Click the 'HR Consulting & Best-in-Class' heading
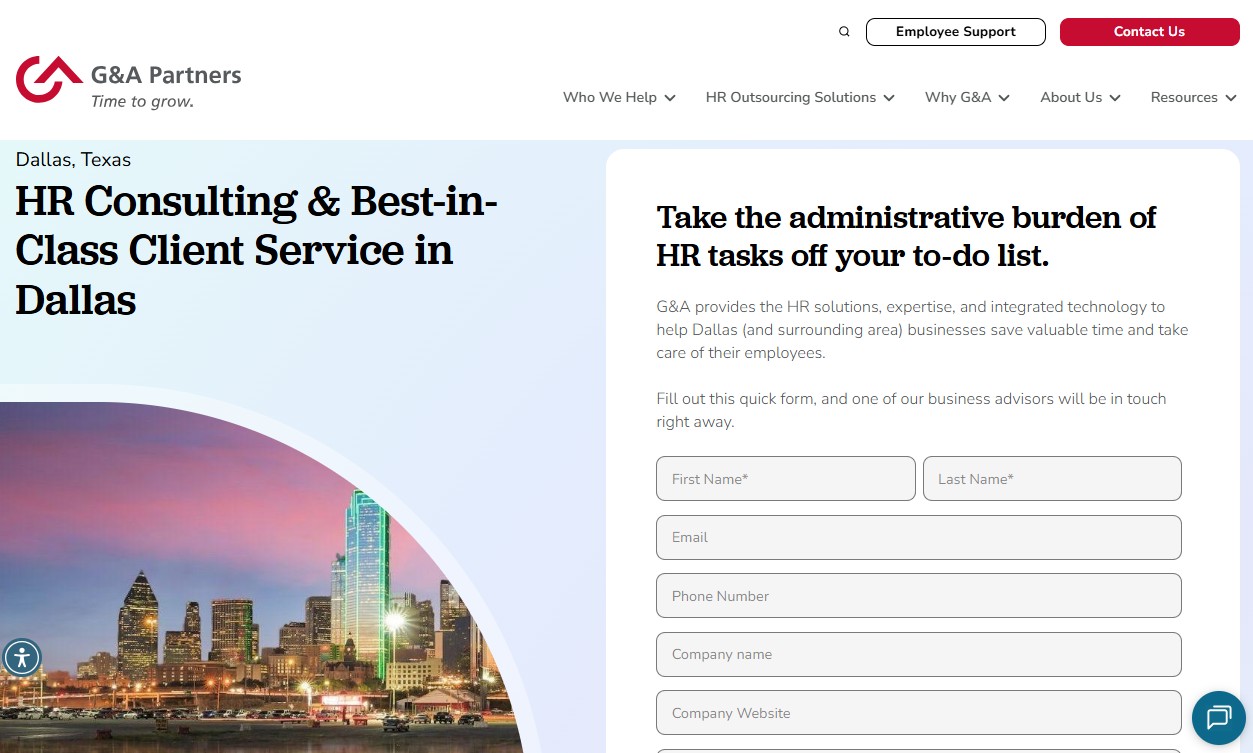The width and height of the screenshot is (1253, 753). tap(256, 250)
